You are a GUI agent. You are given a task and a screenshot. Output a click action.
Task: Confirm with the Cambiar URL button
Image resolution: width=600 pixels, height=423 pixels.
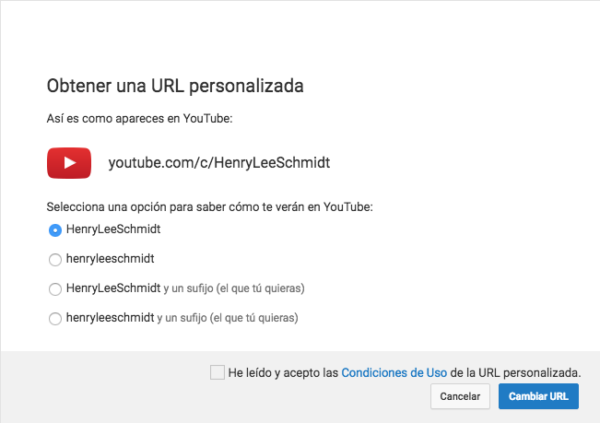pos(537,397)
